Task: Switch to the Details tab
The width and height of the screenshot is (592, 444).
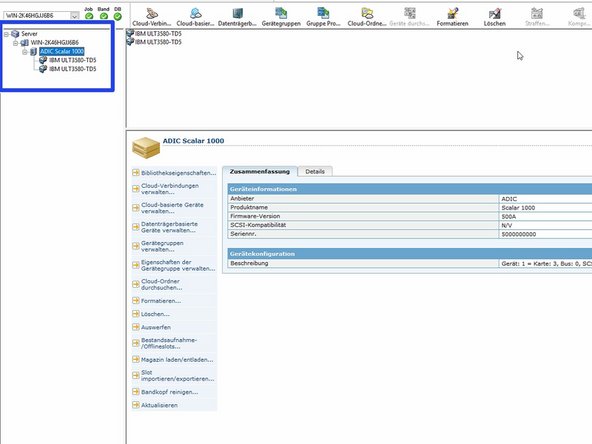Action: click(315, 171)
